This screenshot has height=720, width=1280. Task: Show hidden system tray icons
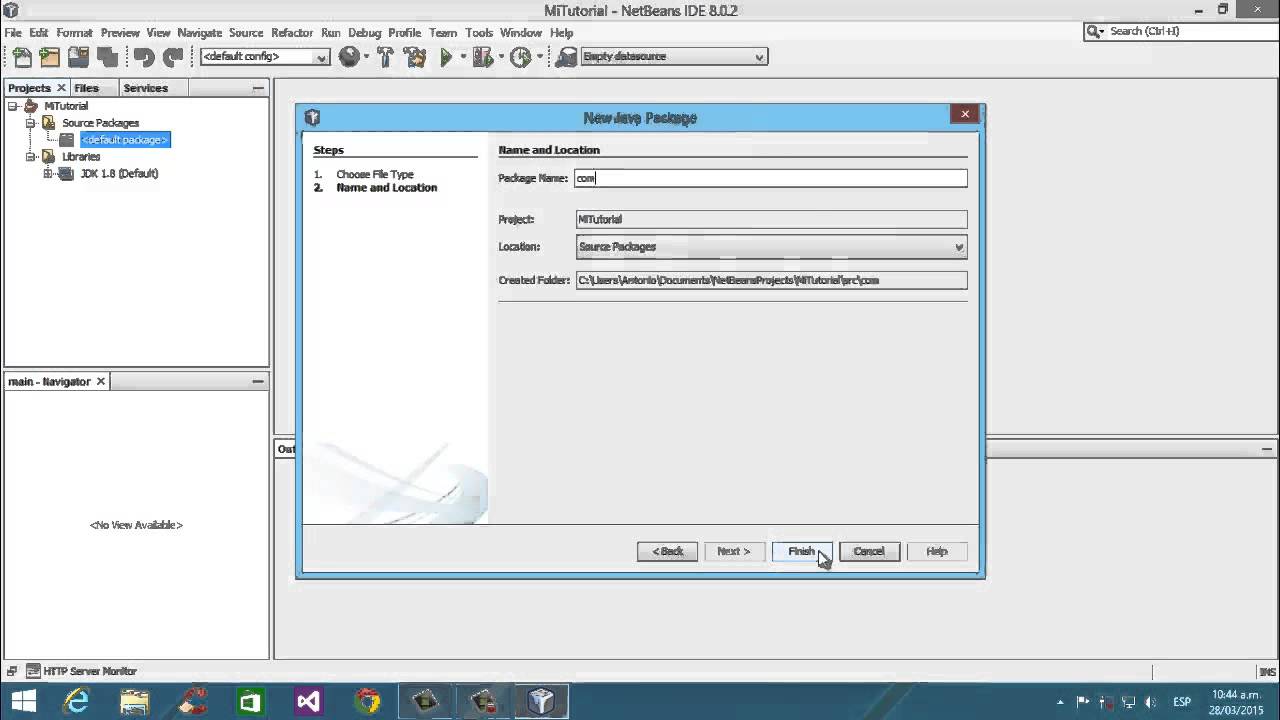click(x=1060, y=702)
